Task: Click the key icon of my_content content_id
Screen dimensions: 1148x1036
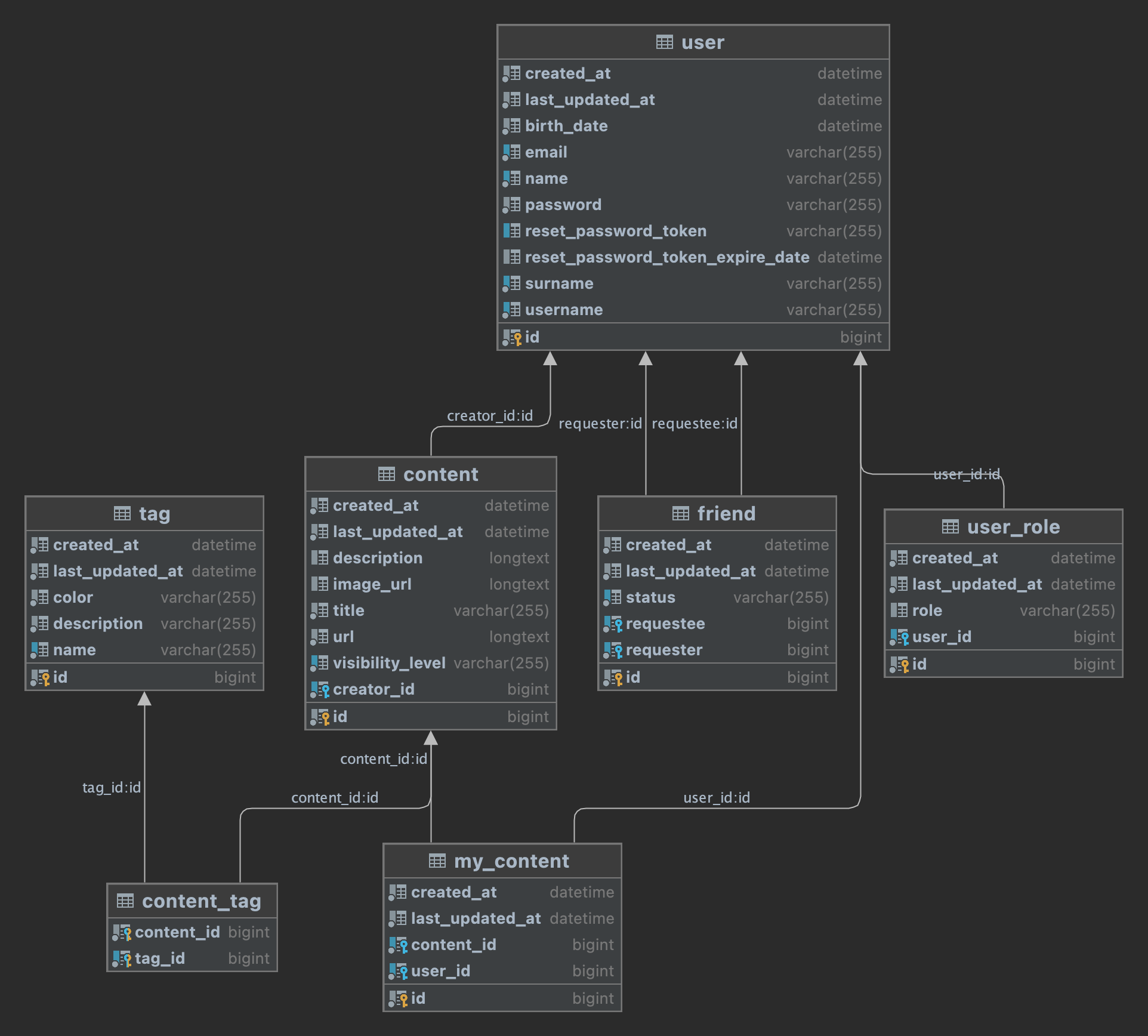Action: pos(398,945)
